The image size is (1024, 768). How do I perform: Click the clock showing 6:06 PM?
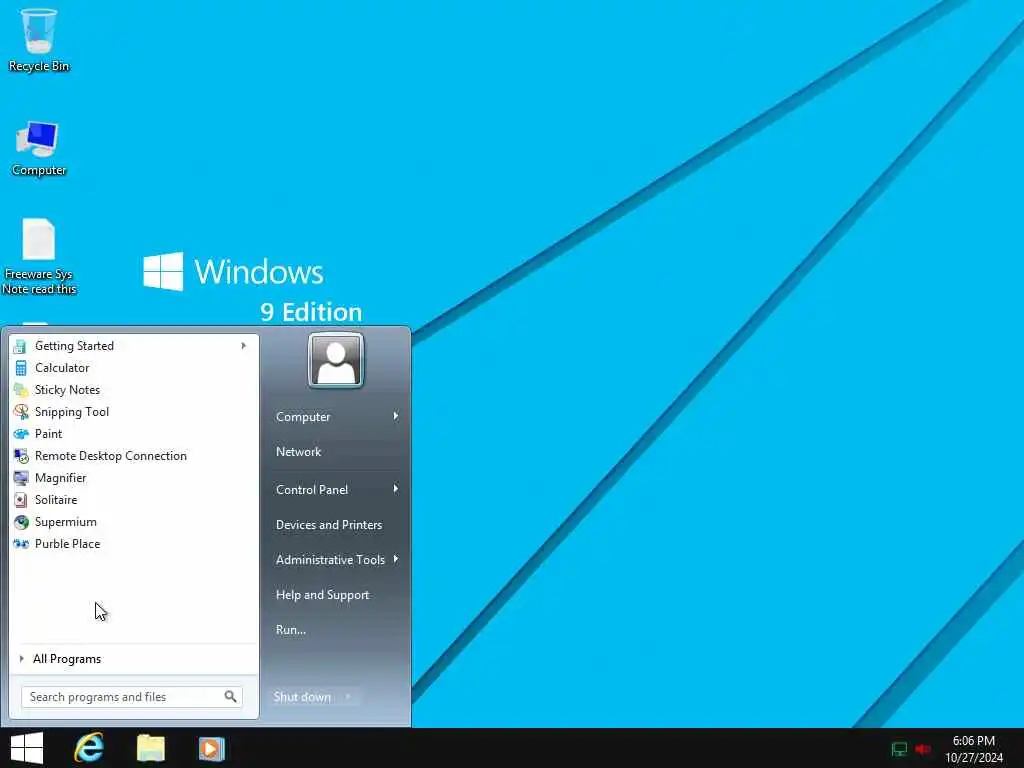coord(974,741)
